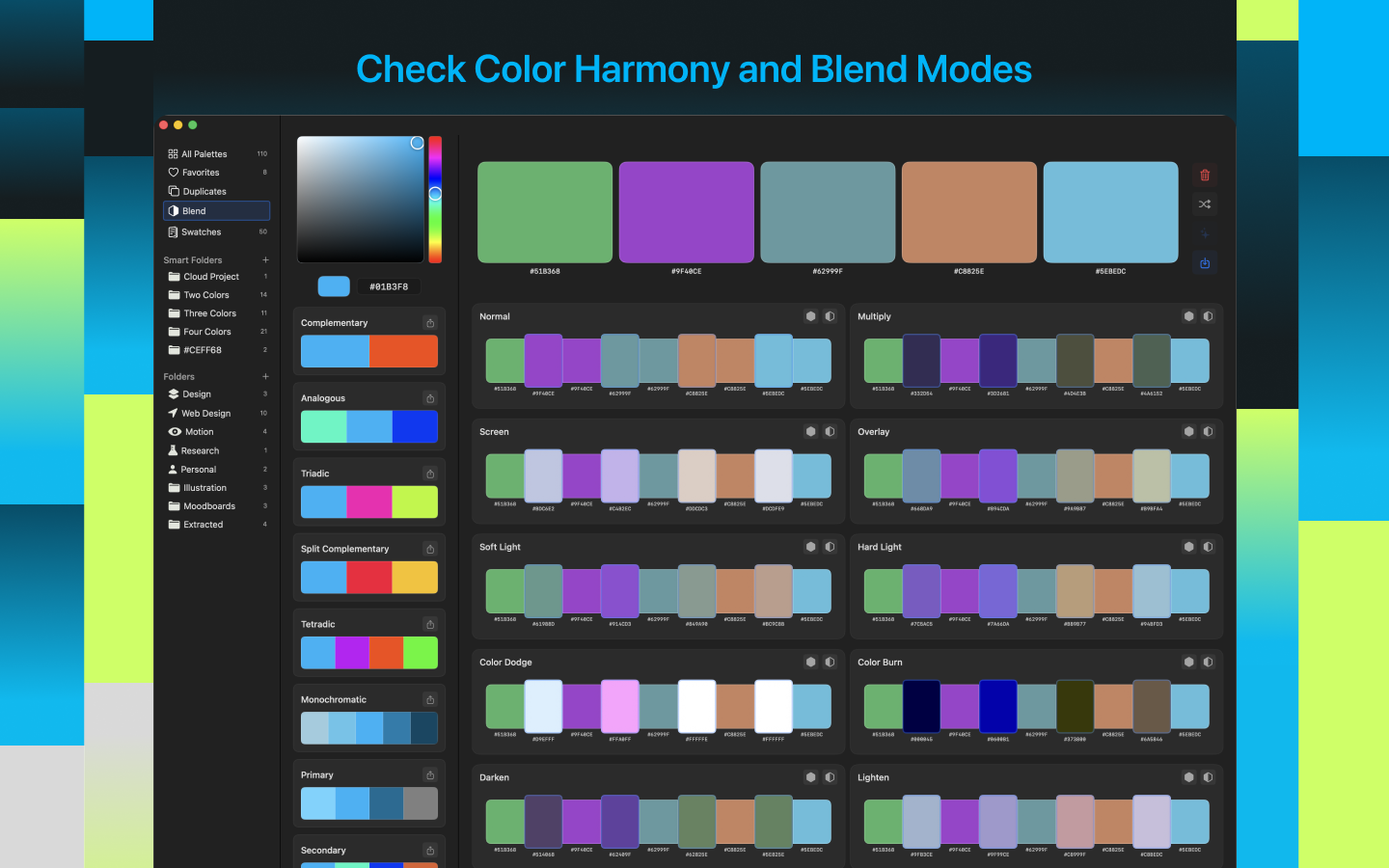Screen dimensions: 1389x868
Task: Click the sparkles generate icon
Action: point(1204,233)
